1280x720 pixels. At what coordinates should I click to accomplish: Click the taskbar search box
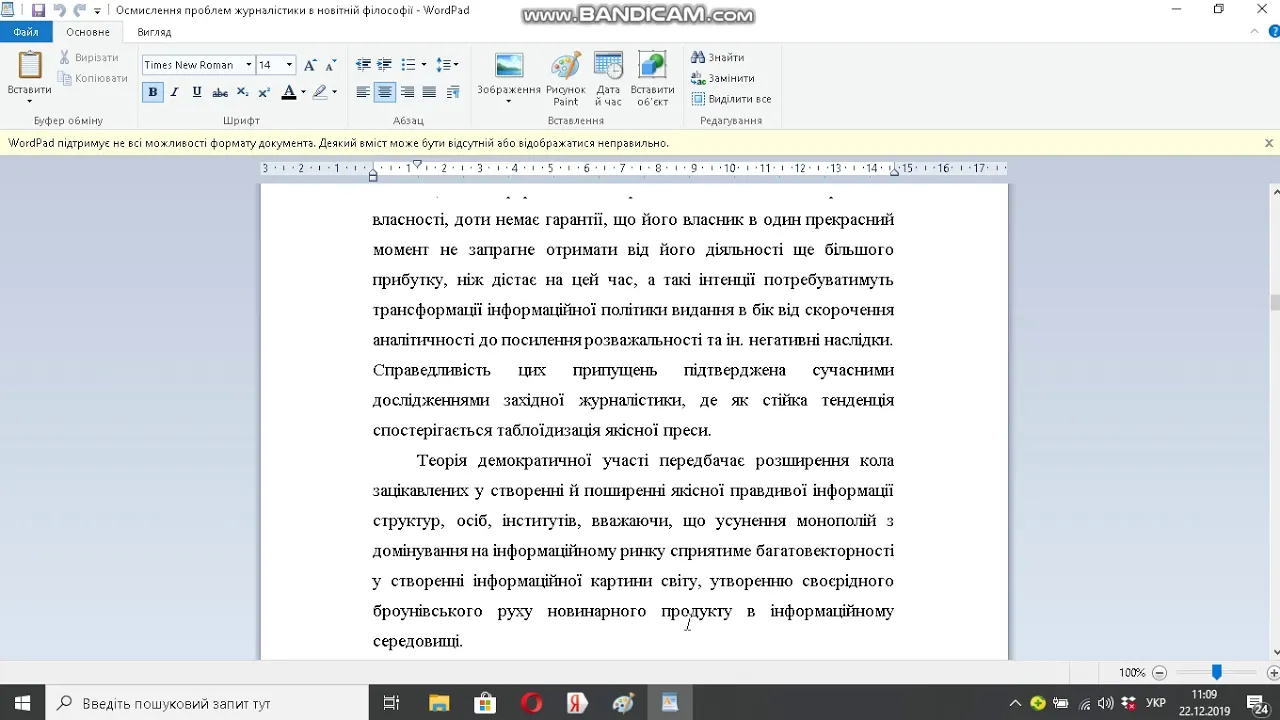(x=207, y=703)
